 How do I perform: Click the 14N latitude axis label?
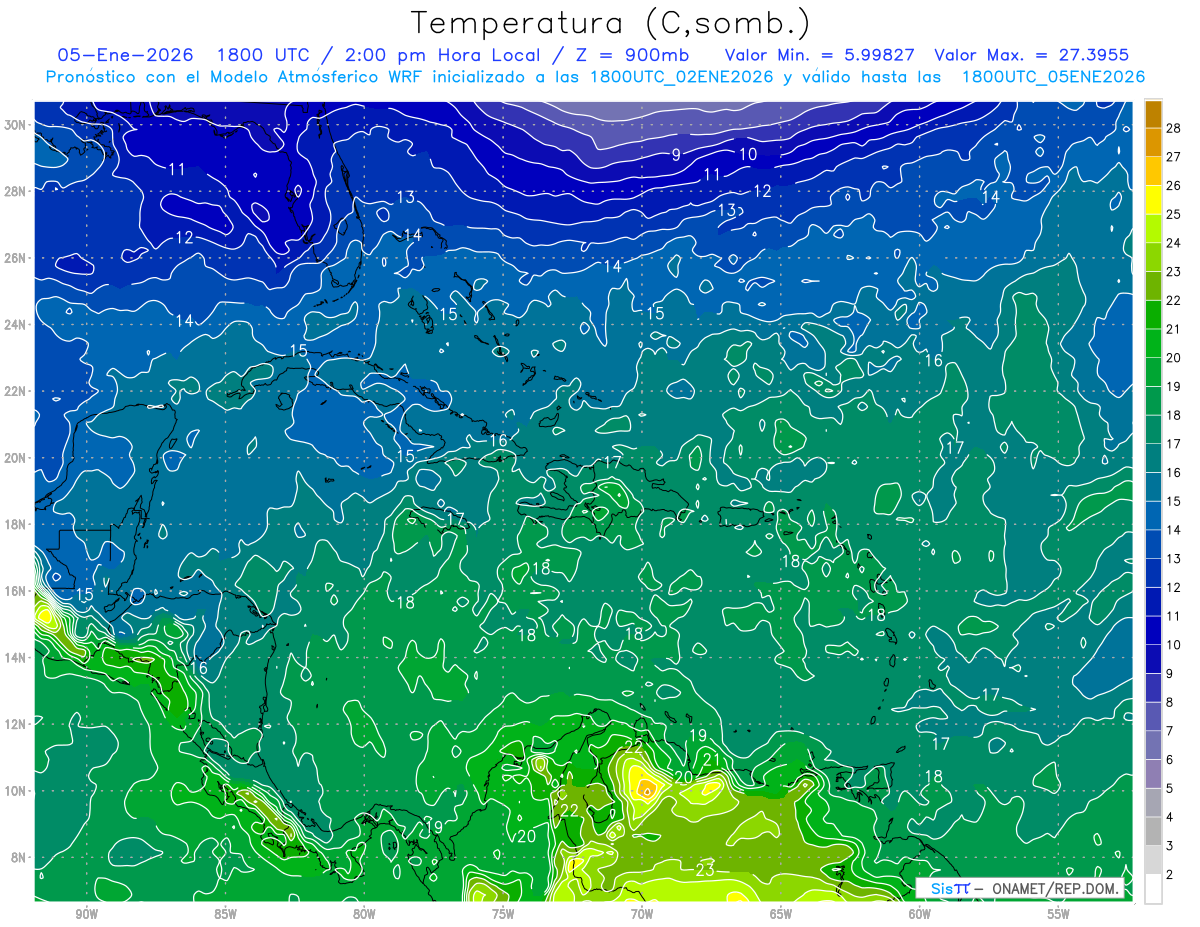pos(16,658)
